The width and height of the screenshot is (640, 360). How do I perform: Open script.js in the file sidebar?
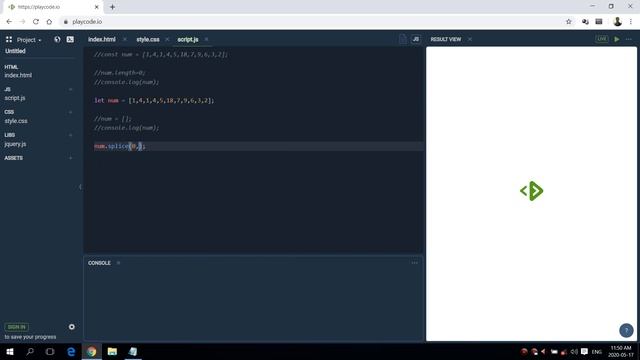click(x=15, y=98)
